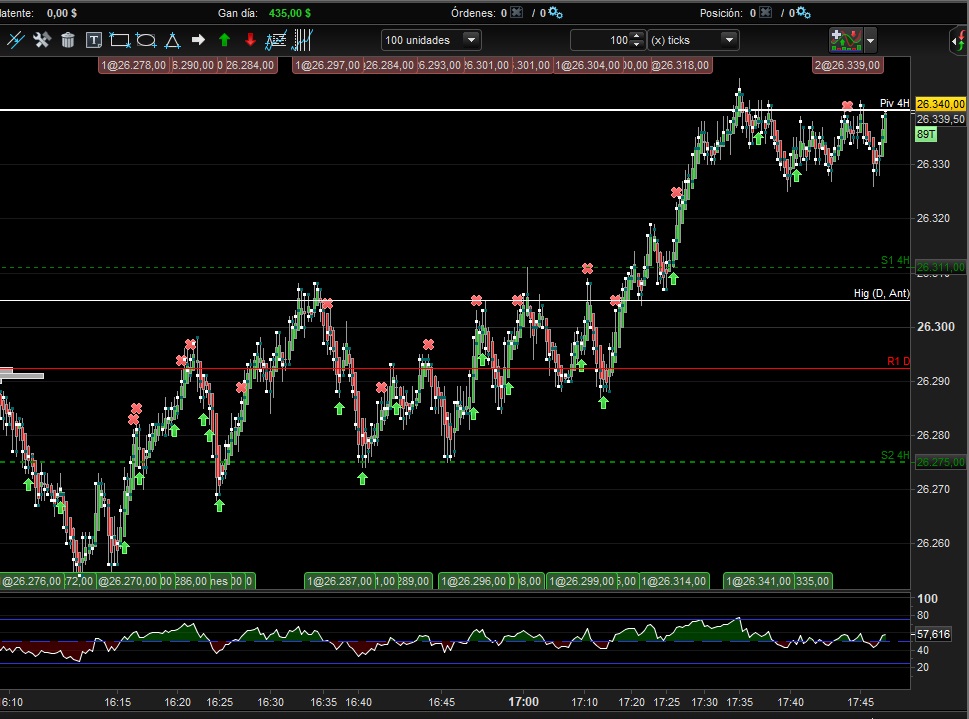This screenshot has height=719, width=969.
Task: Open the '(x) ticks' timeframe dropdown
Action: [693, 40]
